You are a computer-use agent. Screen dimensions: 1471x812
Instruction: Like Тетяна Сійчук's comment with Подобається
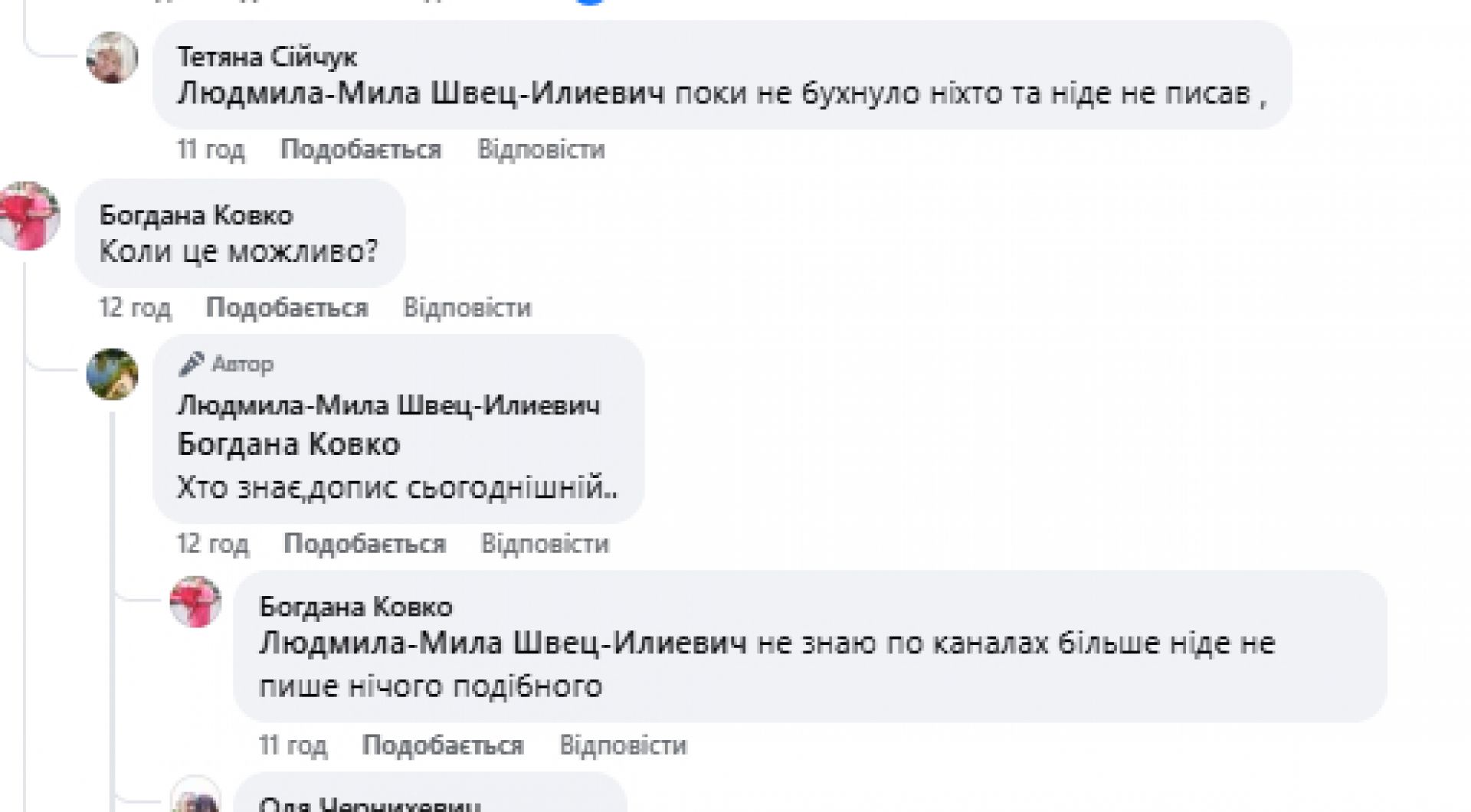coord(361,149)
